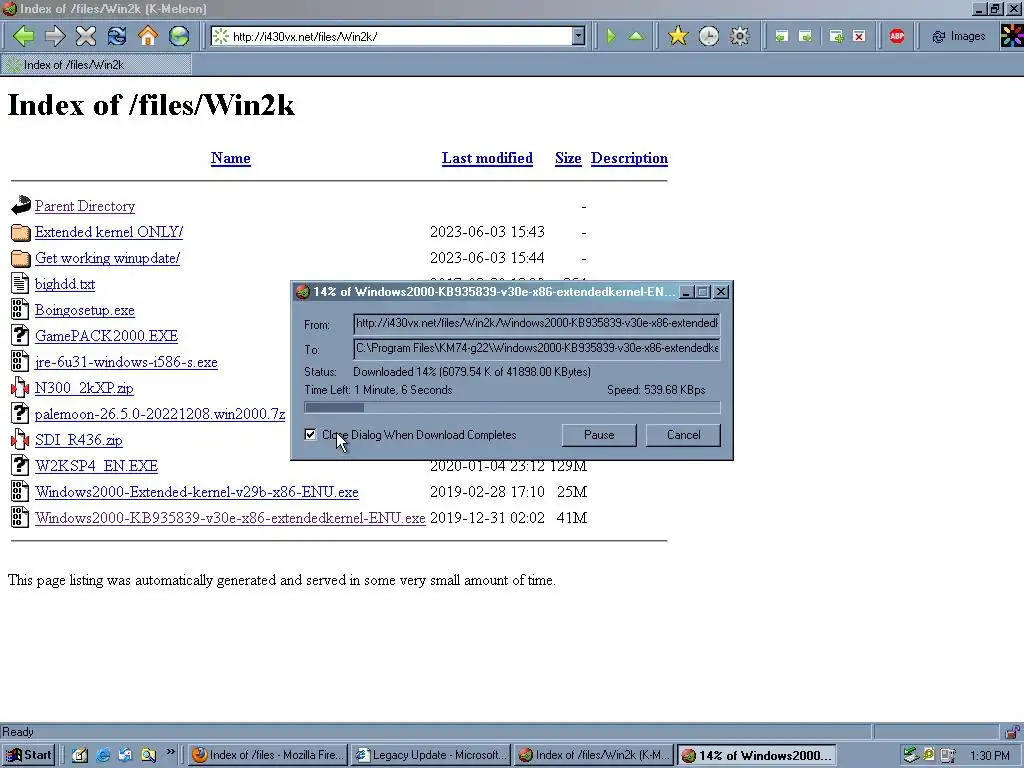
Task: Click the download progress bar
Action: 512,408
